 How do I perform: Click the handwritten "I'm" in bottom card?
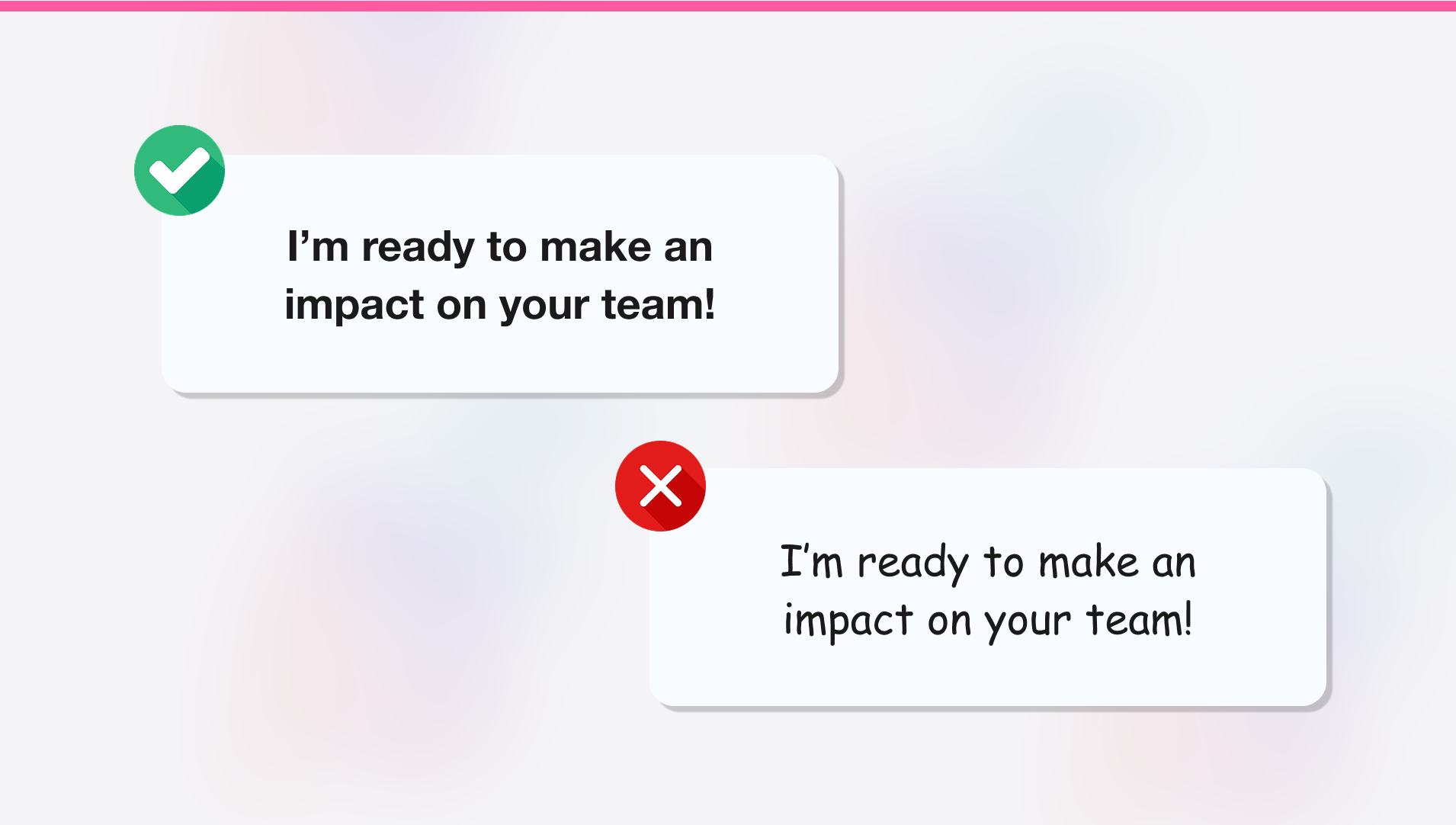(811, 562)
